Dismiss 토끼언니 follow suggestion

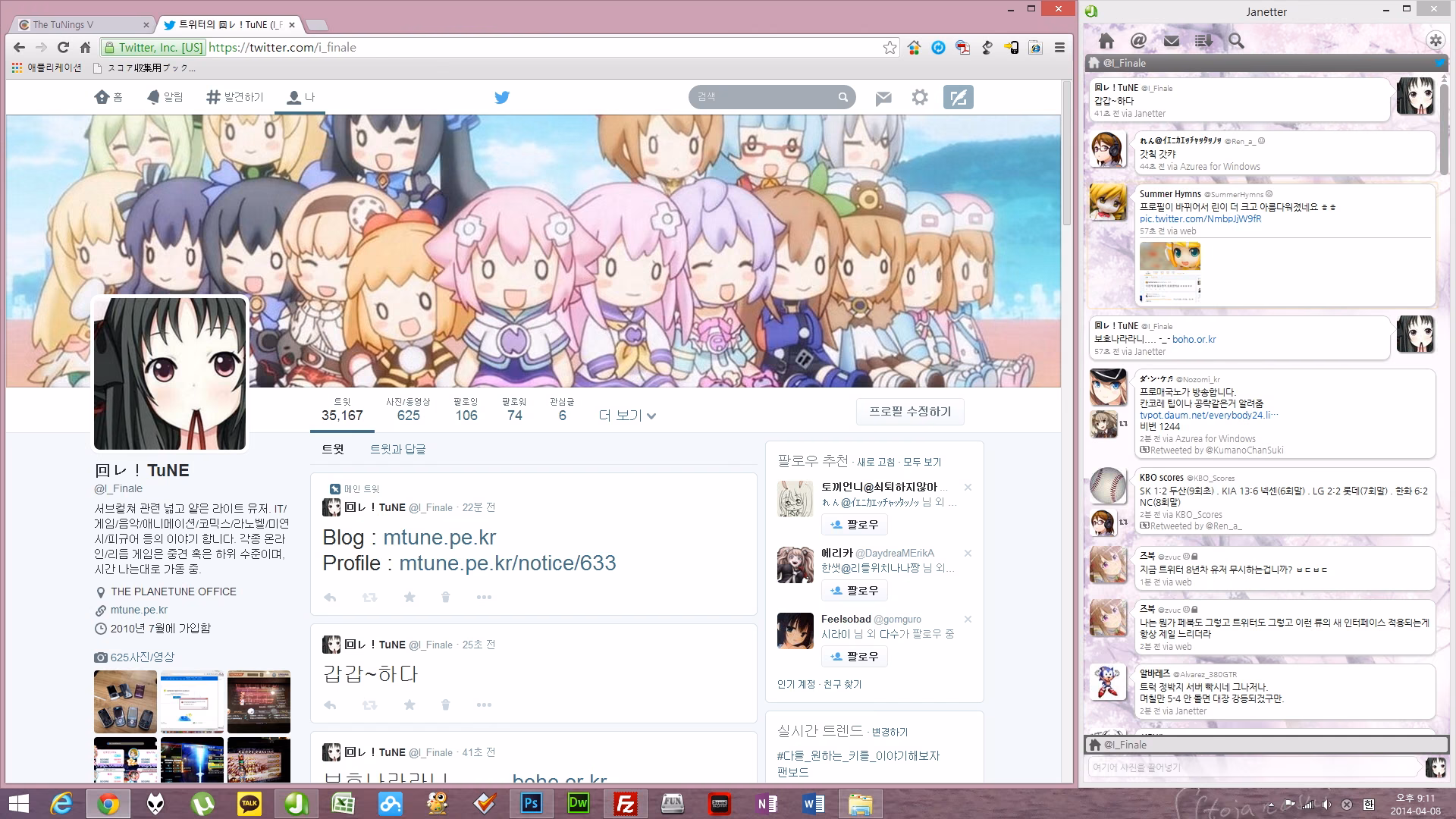click(968, 488)
